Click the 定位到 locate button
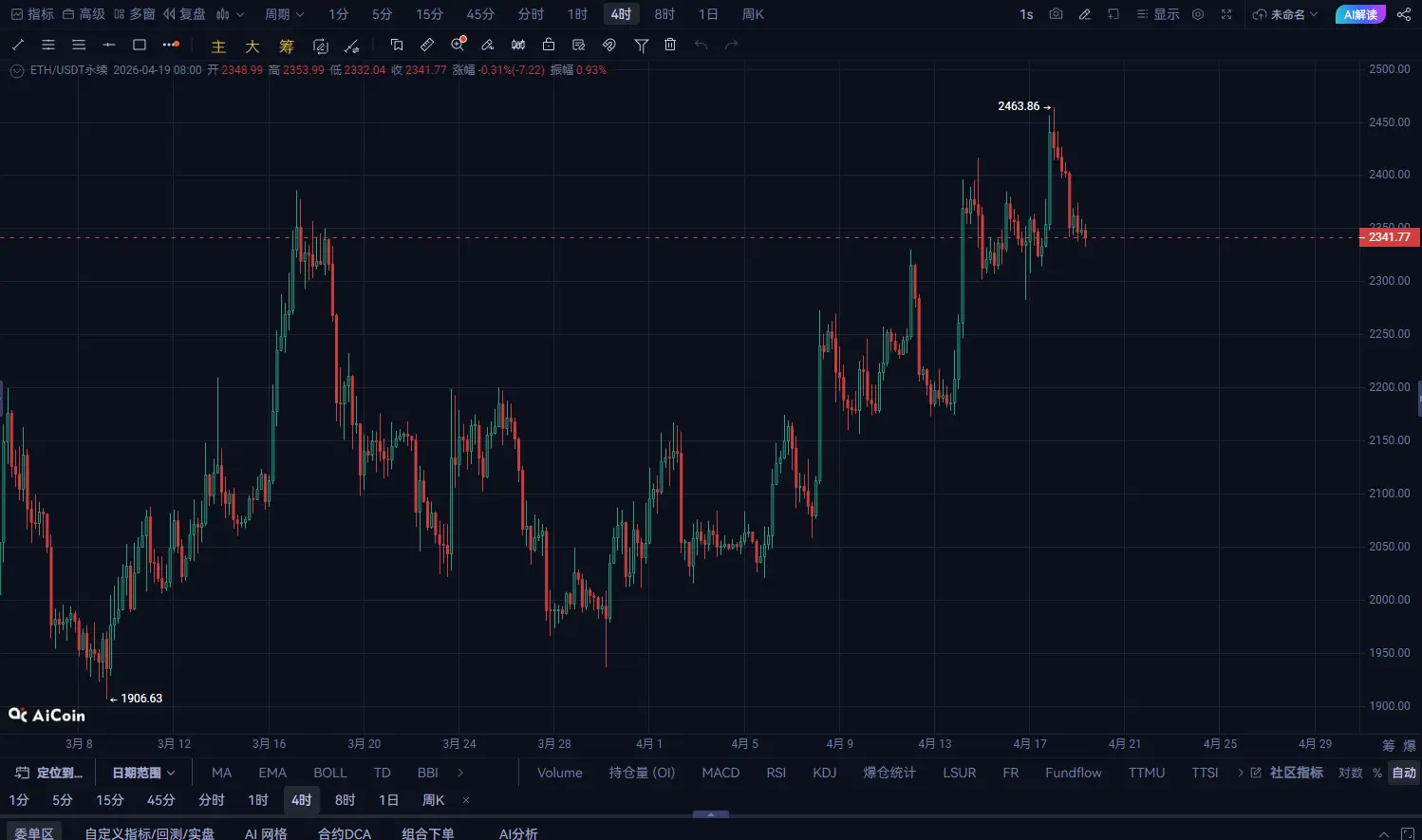Viewport: 1422px width, 840px height. 49,773
